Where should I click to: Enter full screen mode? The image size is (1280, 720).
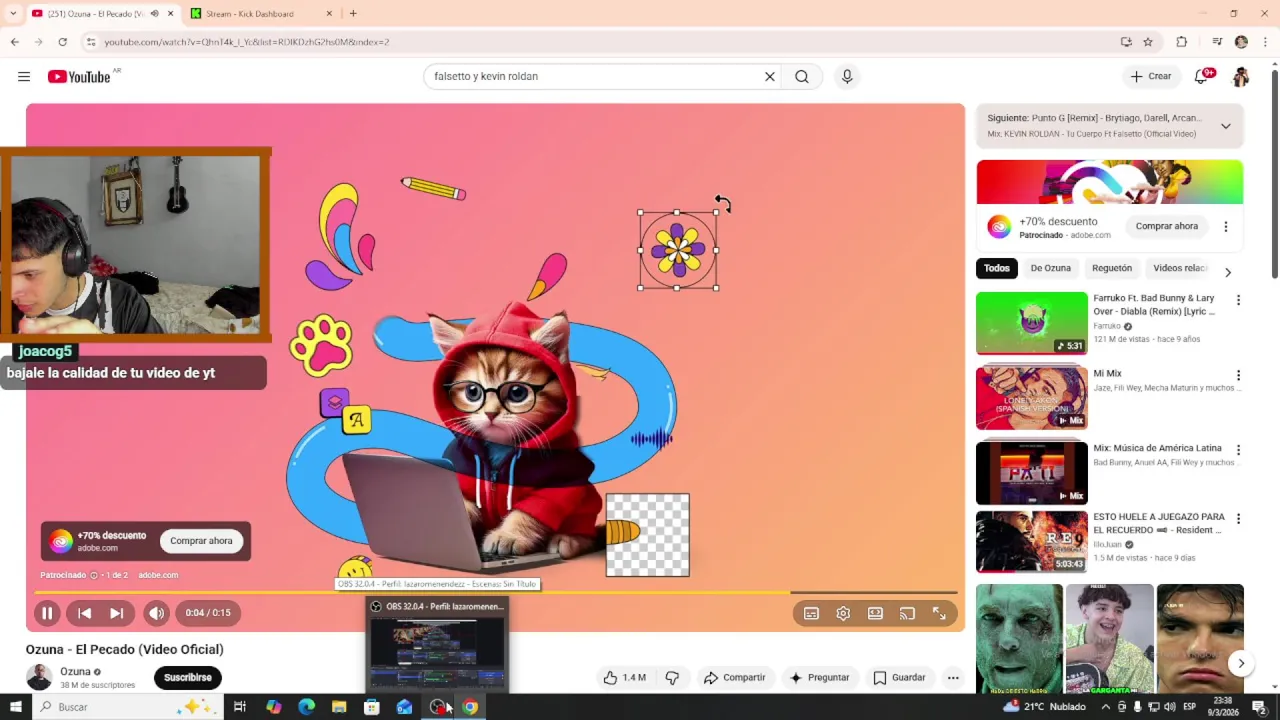click(x=939, y=614)
